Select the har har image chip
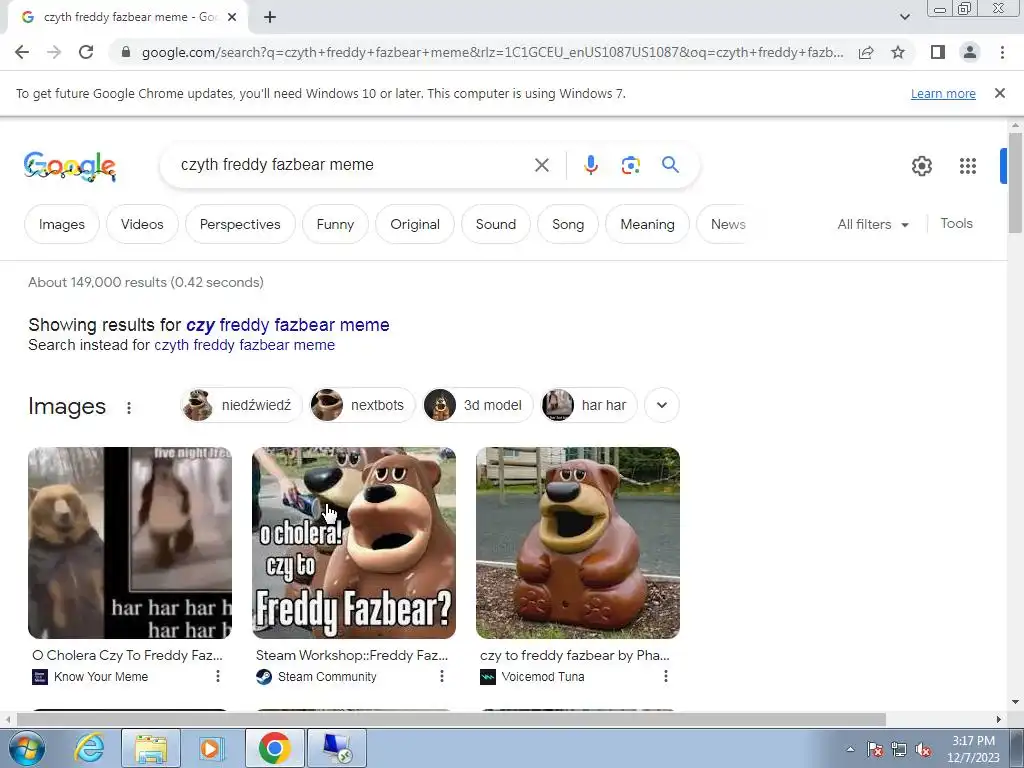The width and height of the screenshot is (1024, 768). pyautogui.click(x=588, y=405)
